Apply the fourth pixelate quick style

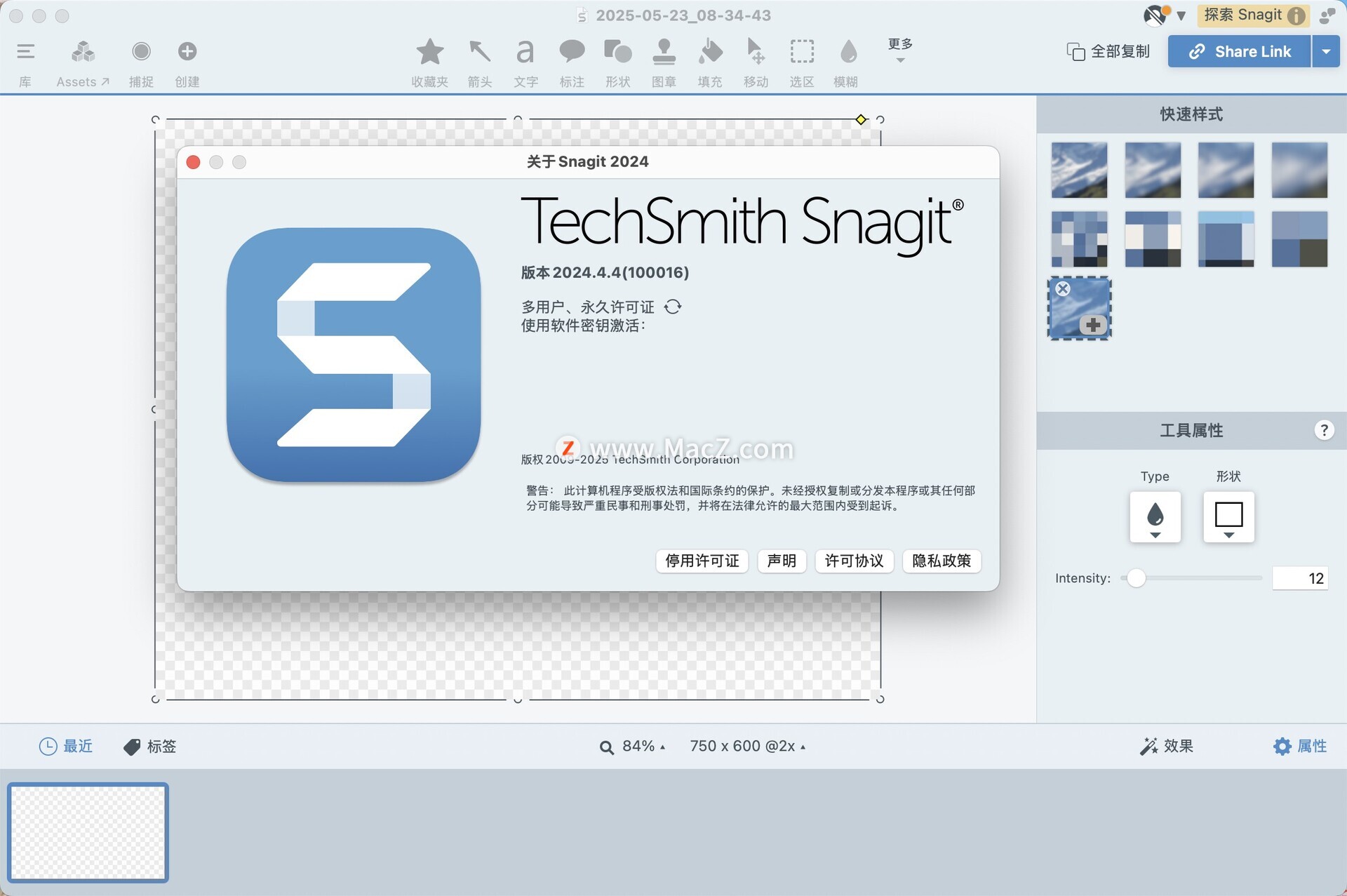pos(1299,239)
